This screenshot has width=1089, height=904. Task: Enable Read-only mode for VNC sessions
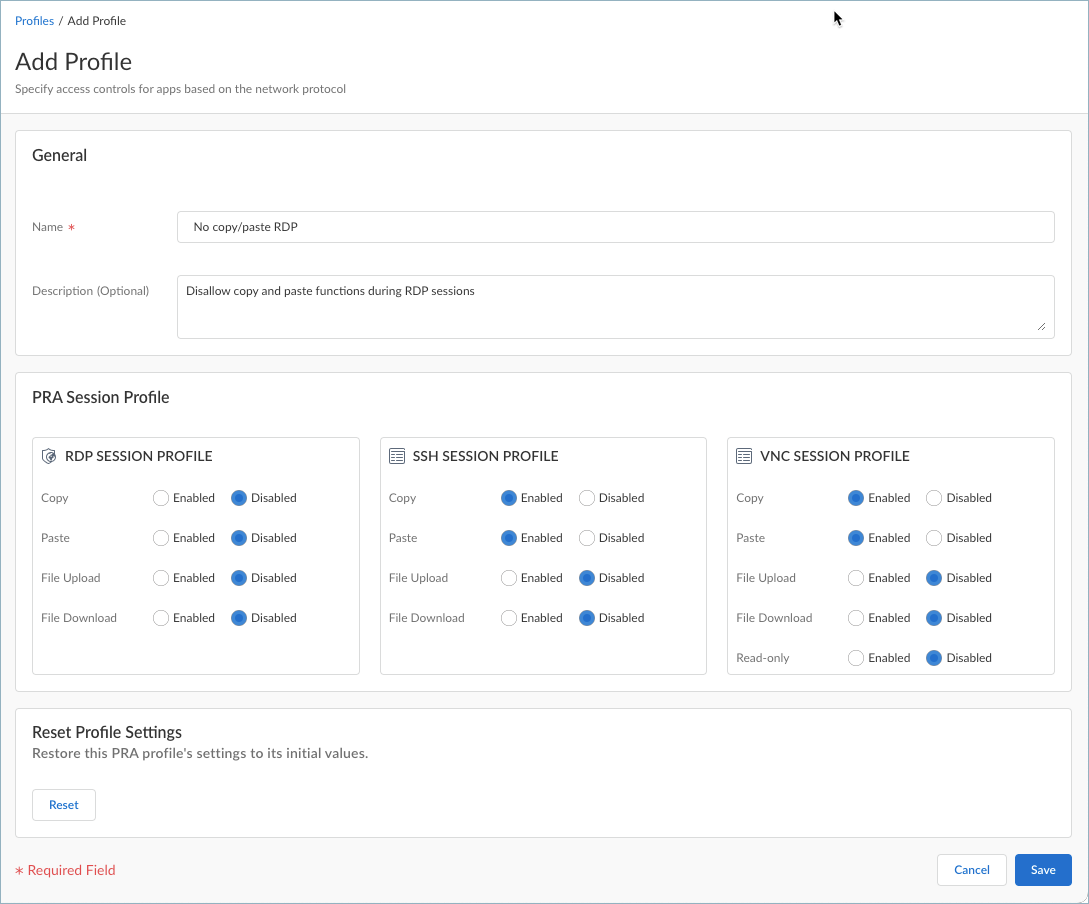(x=855, y=657)
